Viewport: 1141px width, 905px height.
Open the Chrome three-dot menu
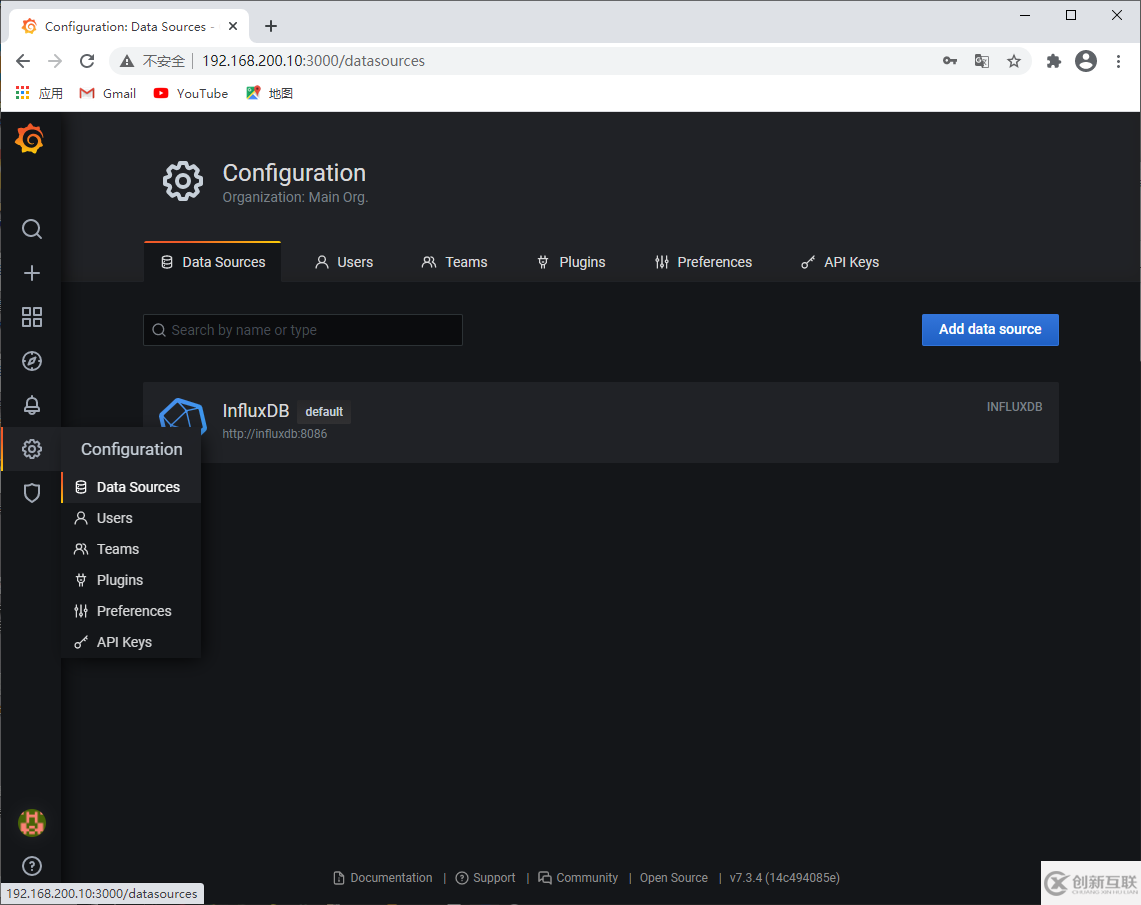1118,61
